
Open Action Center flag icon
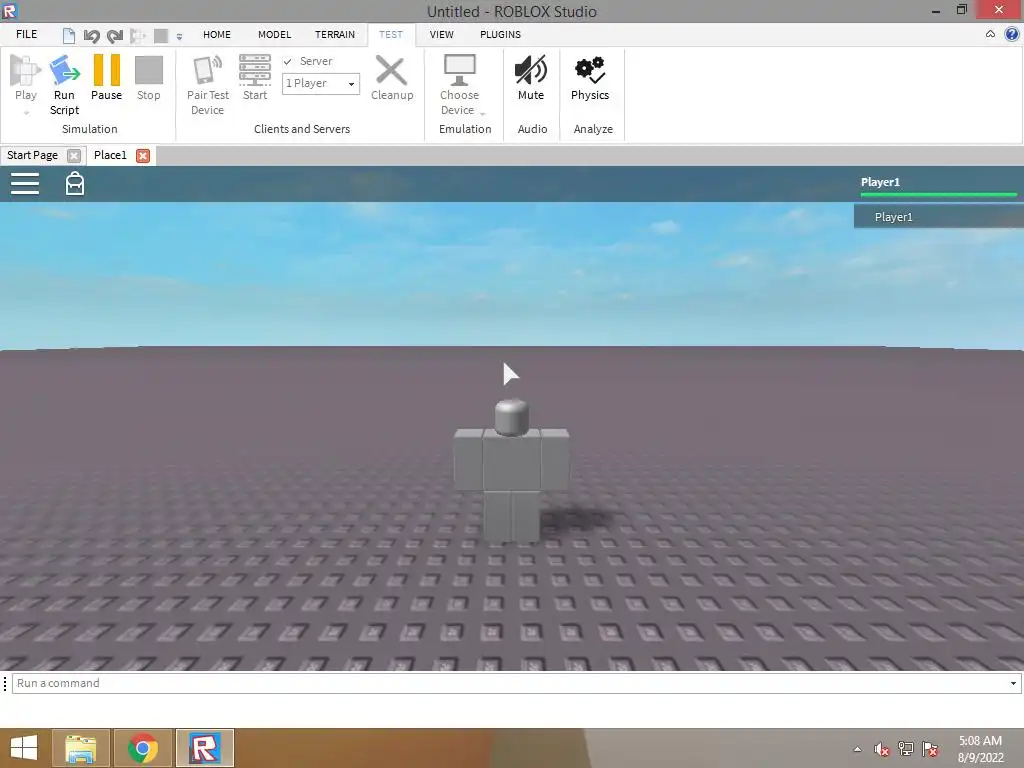coord(930,749)
